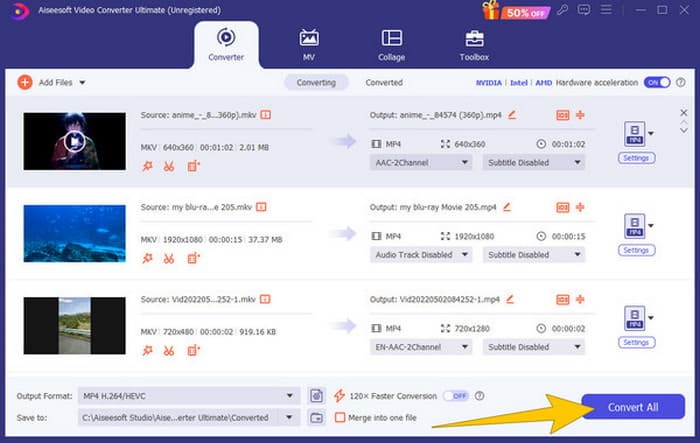Switch to the MV tab
Viewport: 700px width, 443px height.
(x=308, y=44)
